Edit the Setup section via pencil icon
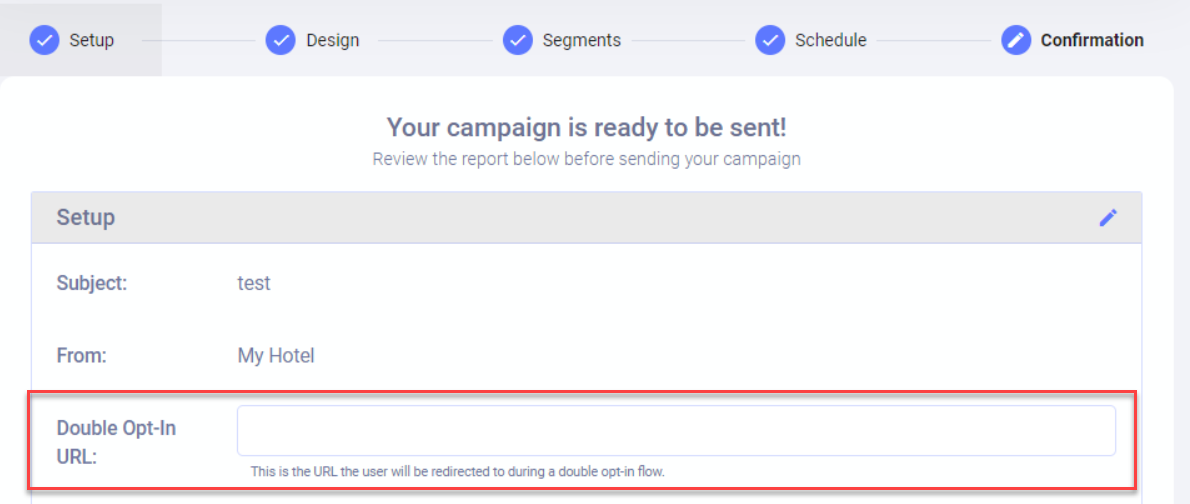Screen dimensions: 1190x504 click(1108, 218)
